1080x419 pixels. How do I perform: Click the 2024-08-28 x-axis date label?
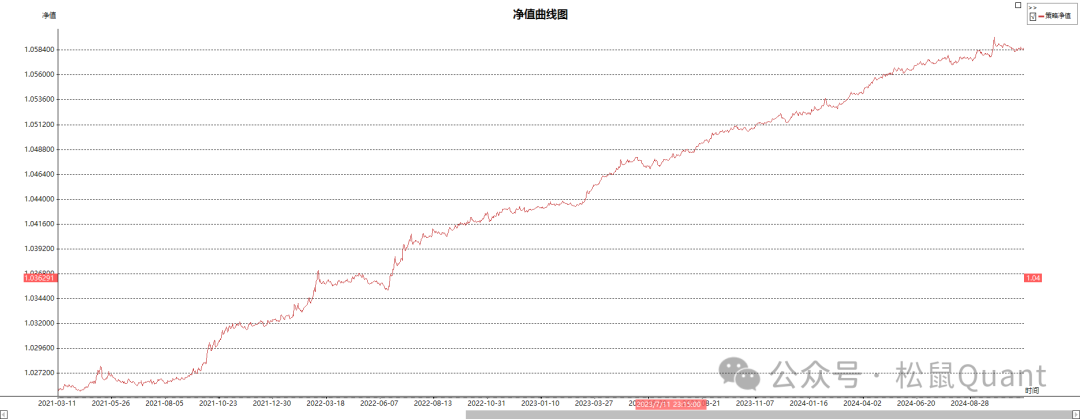tap(970, 404)
